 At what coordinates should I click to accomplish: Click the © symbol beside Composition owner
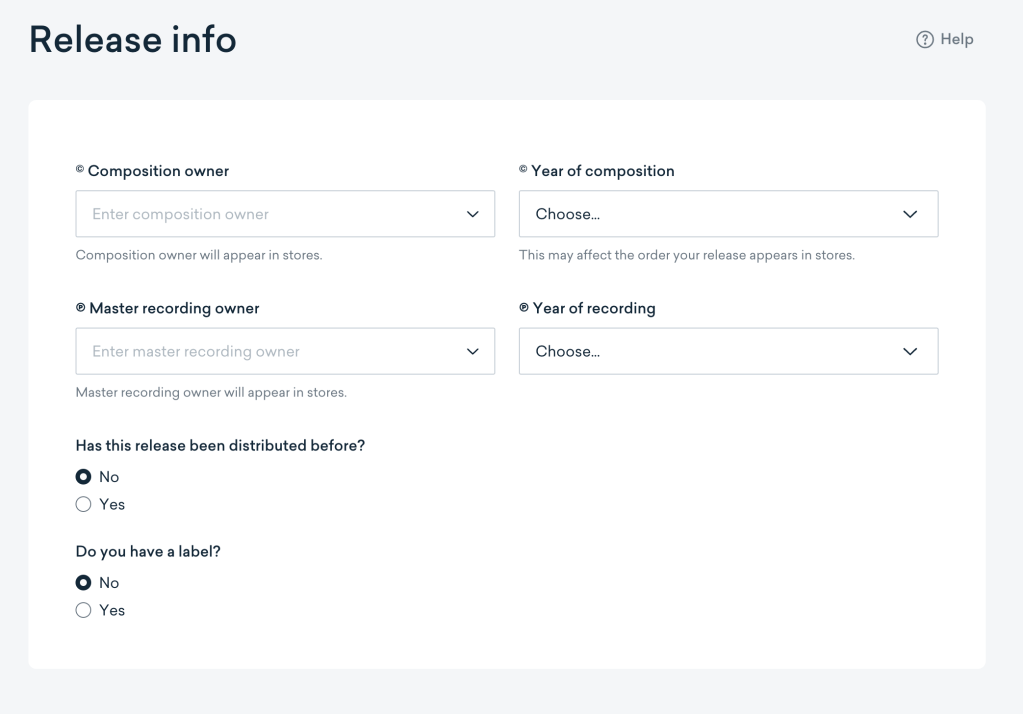80,170
